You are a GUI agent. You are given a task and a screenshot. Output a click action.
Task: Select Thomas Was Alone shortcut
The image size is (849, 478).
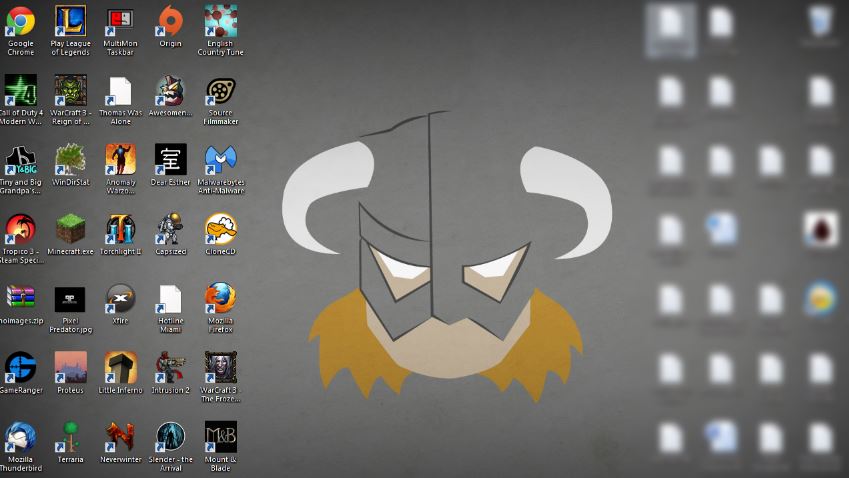[120, 90]
